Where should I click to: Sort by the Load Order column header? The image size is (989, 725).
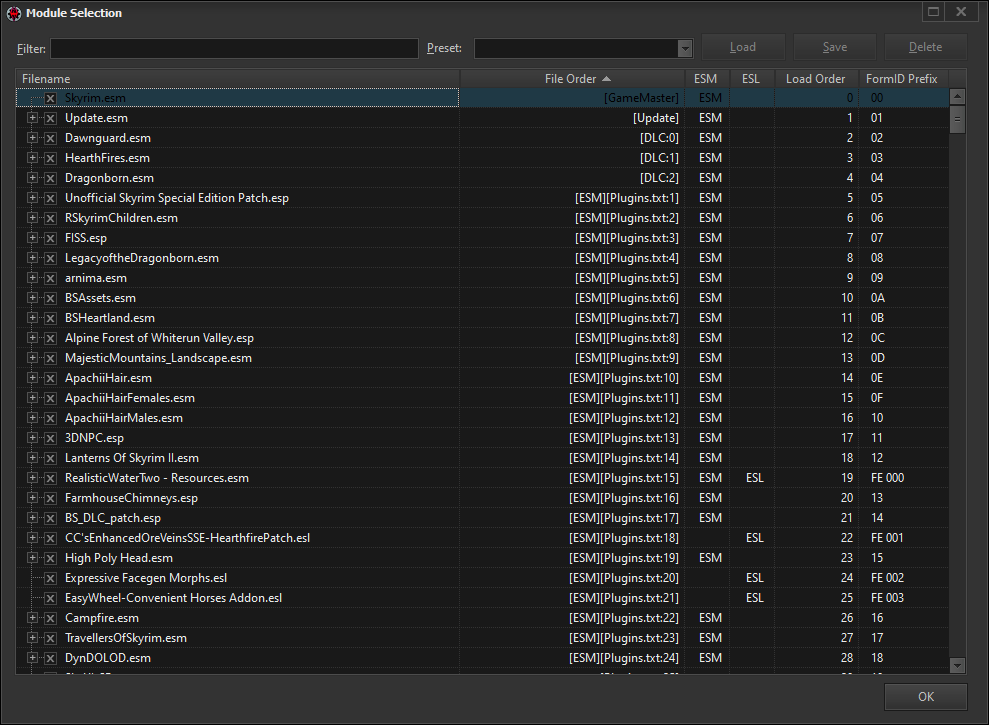coord(816,79)
